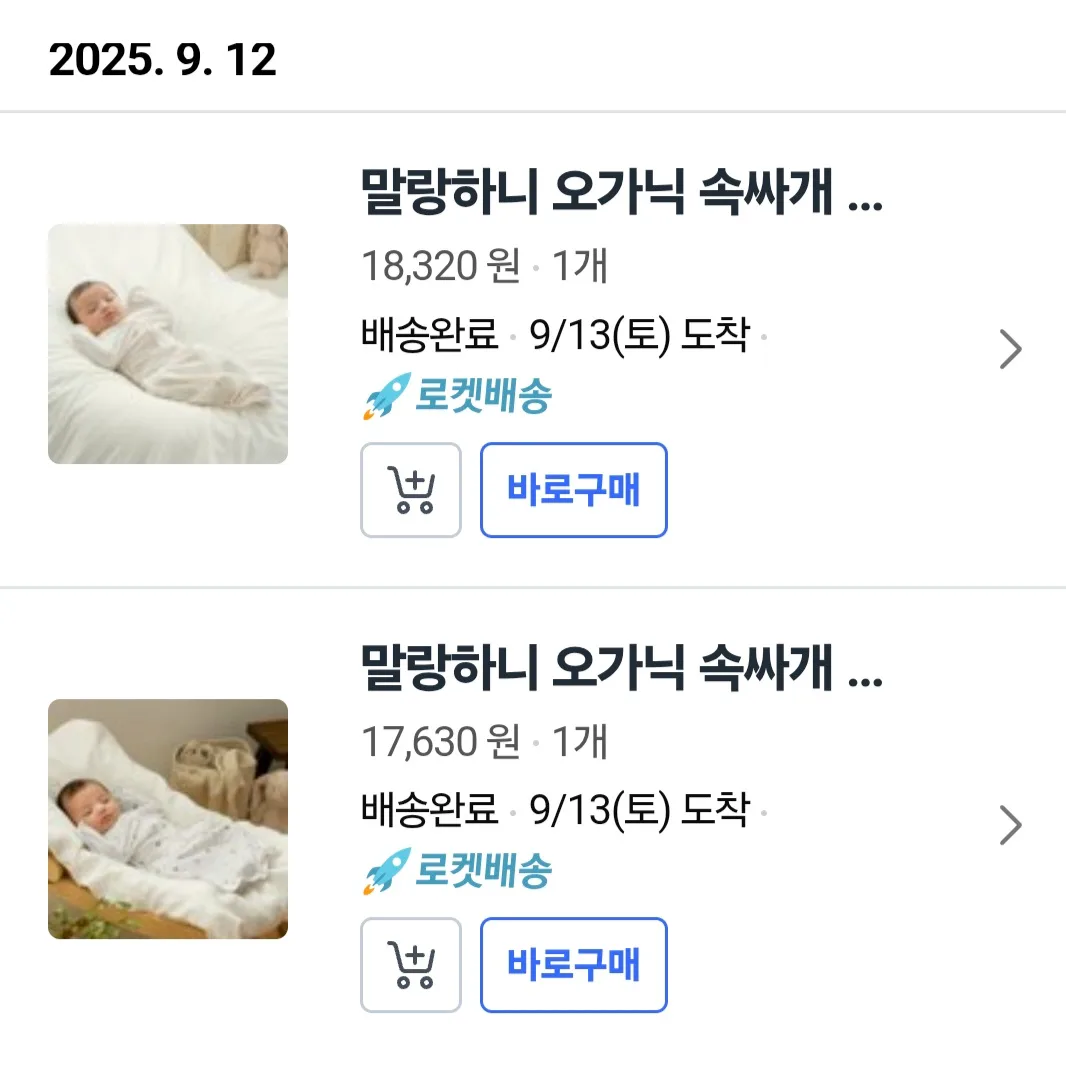Viewport: 1066px width, 1066px height.
Task: Open details chevron for the 17,630원 order
Action: point(1011,826)
